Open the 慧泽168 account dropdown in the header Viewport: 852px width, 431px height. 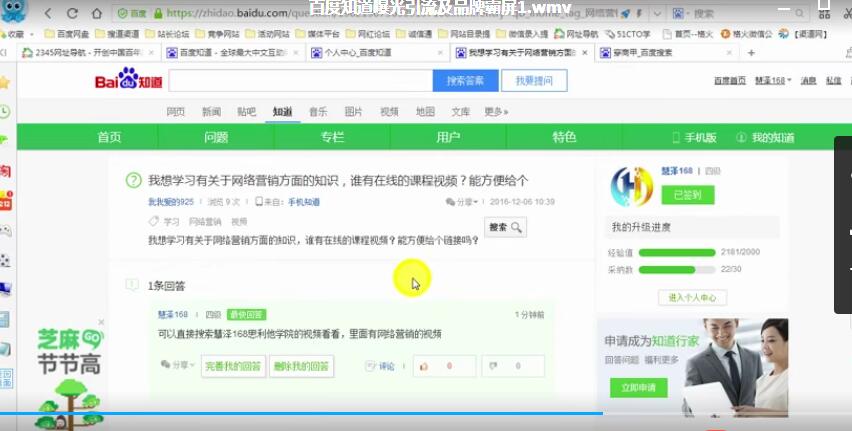(x=773, y=80)
